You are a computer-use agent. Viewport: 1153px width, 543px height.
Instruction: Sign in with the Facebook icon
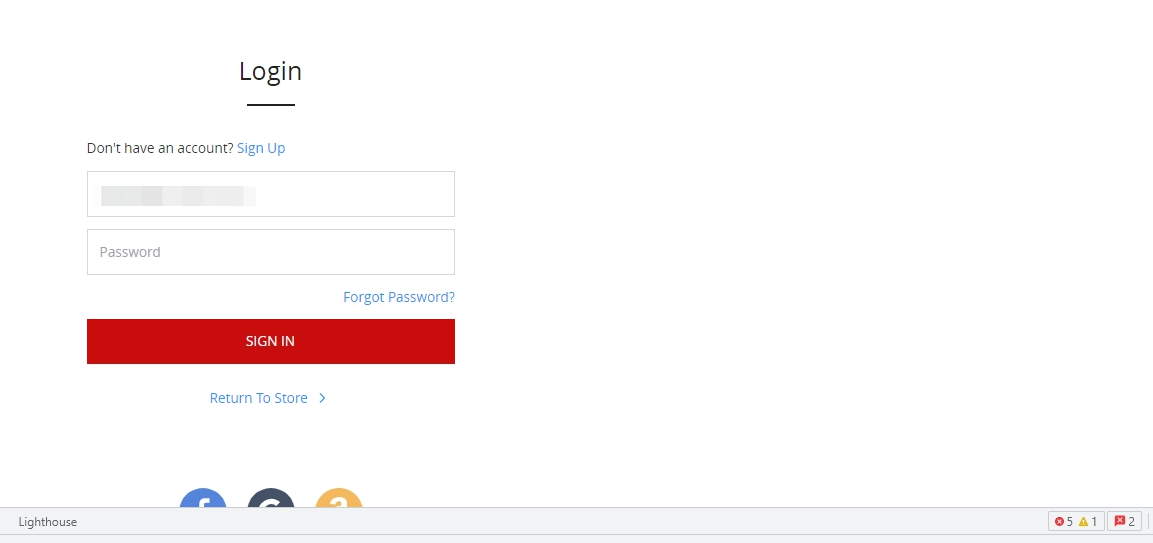pos(203,499)
